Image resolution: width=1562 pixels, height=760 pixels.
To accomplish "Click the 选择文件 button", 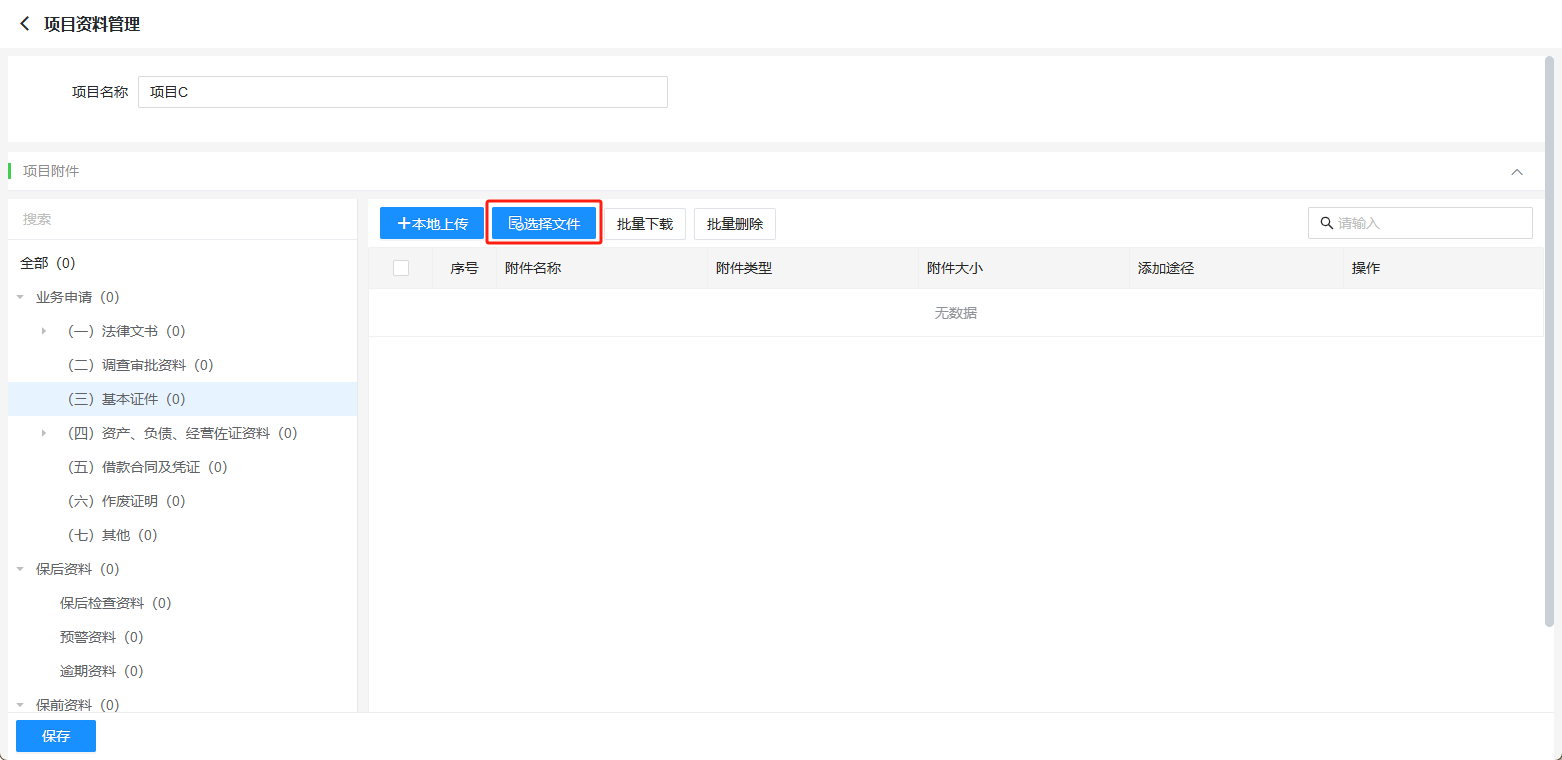I will 544,224.
